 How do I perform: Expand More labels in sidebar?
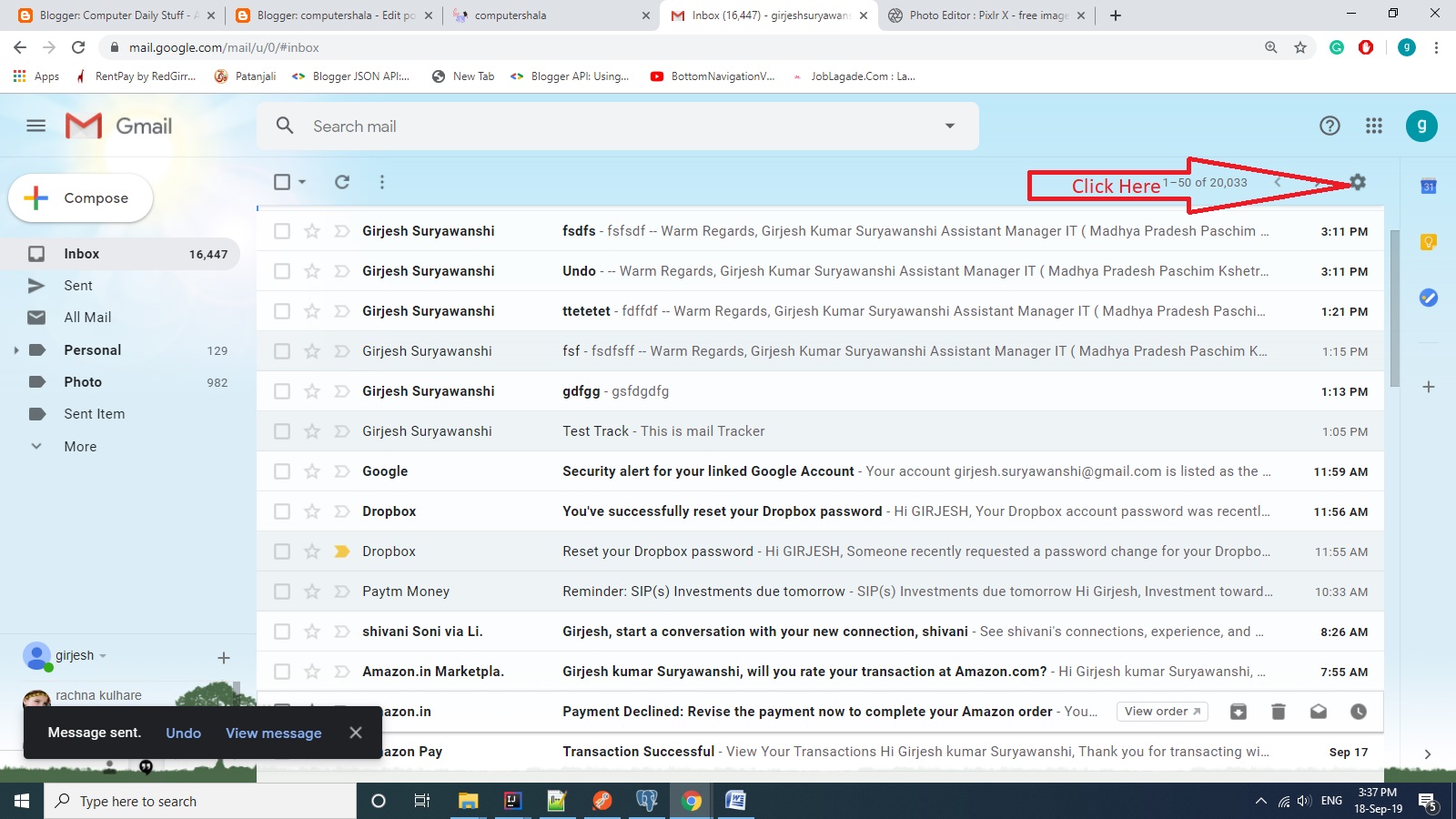coord(80,447)
